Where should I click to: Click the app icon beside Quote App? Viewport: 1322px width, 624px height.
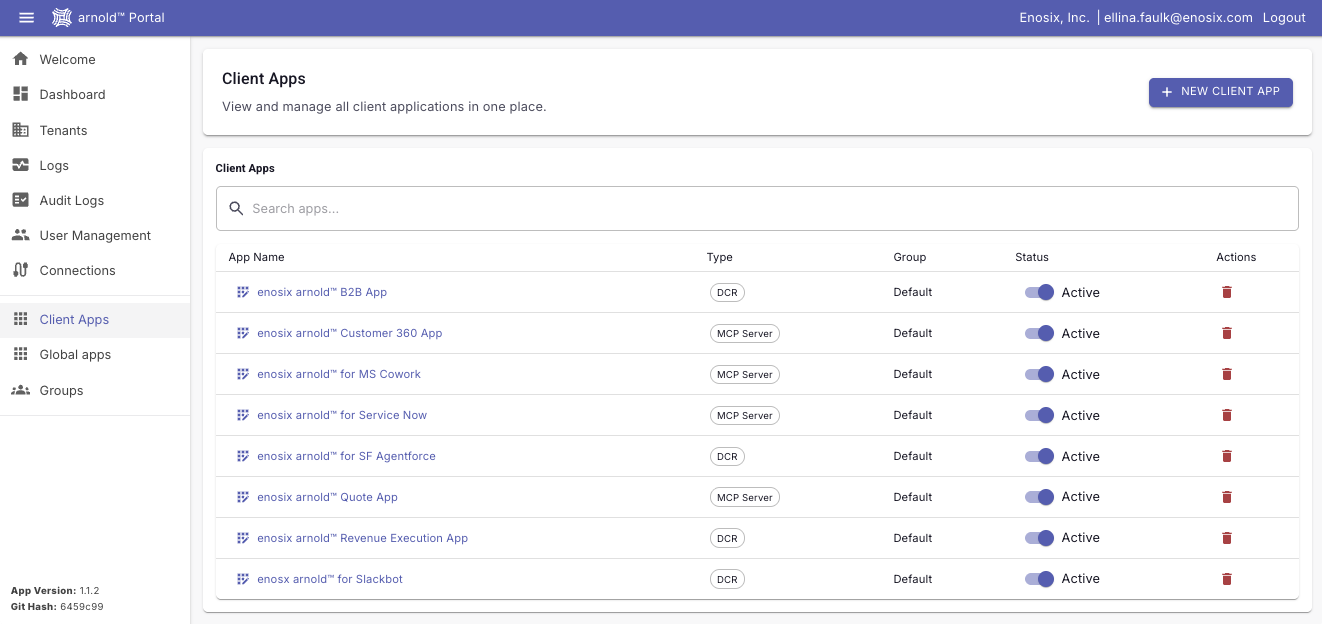tap(242, 497)
